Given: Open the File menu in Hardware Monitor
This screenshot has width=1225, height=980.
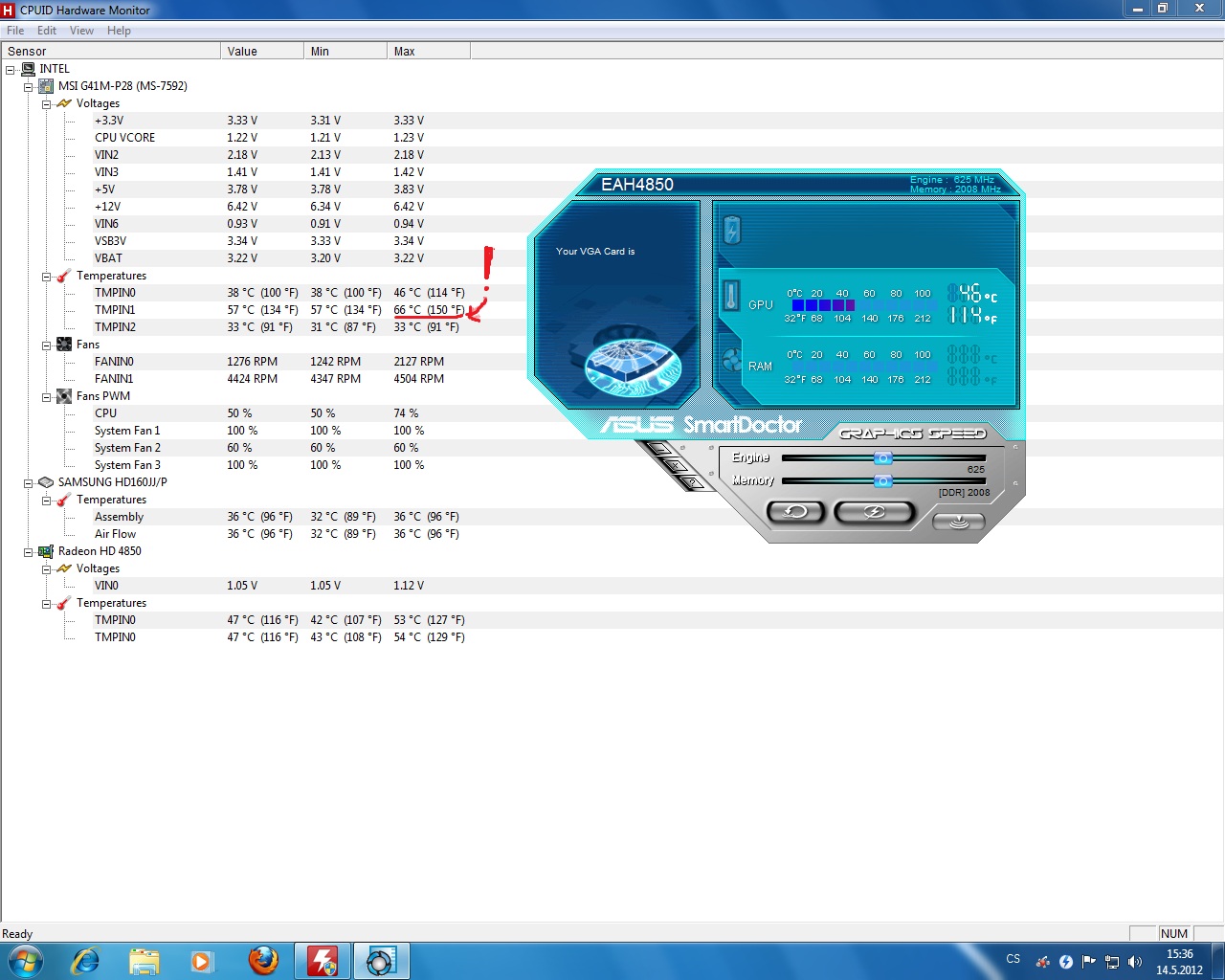Looking at the screenshot, I should click(x=15, y=31).
